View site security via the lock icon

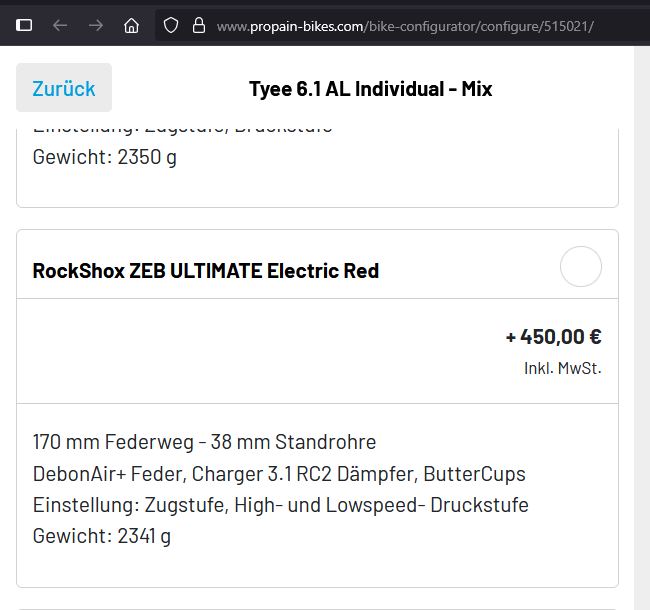pyautogui.click(x=198, y=25)
